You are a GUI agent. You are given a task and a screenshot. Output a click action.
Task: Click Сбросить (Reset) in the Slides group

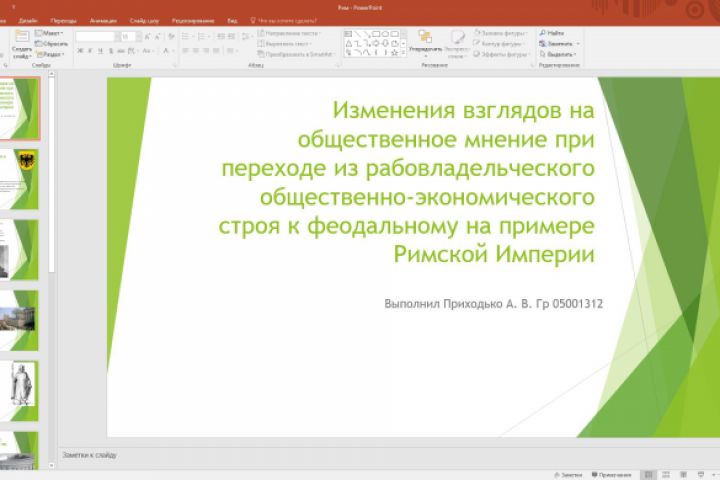pos(52,44)
